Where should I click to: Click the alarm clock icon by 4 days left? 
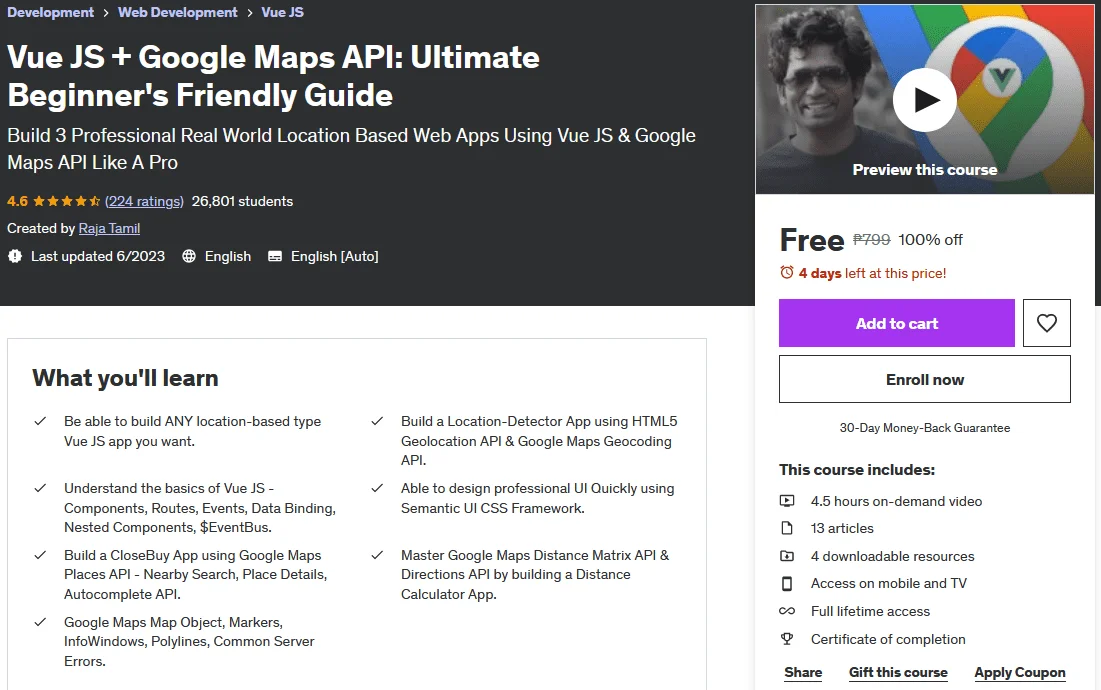(786, 272)
